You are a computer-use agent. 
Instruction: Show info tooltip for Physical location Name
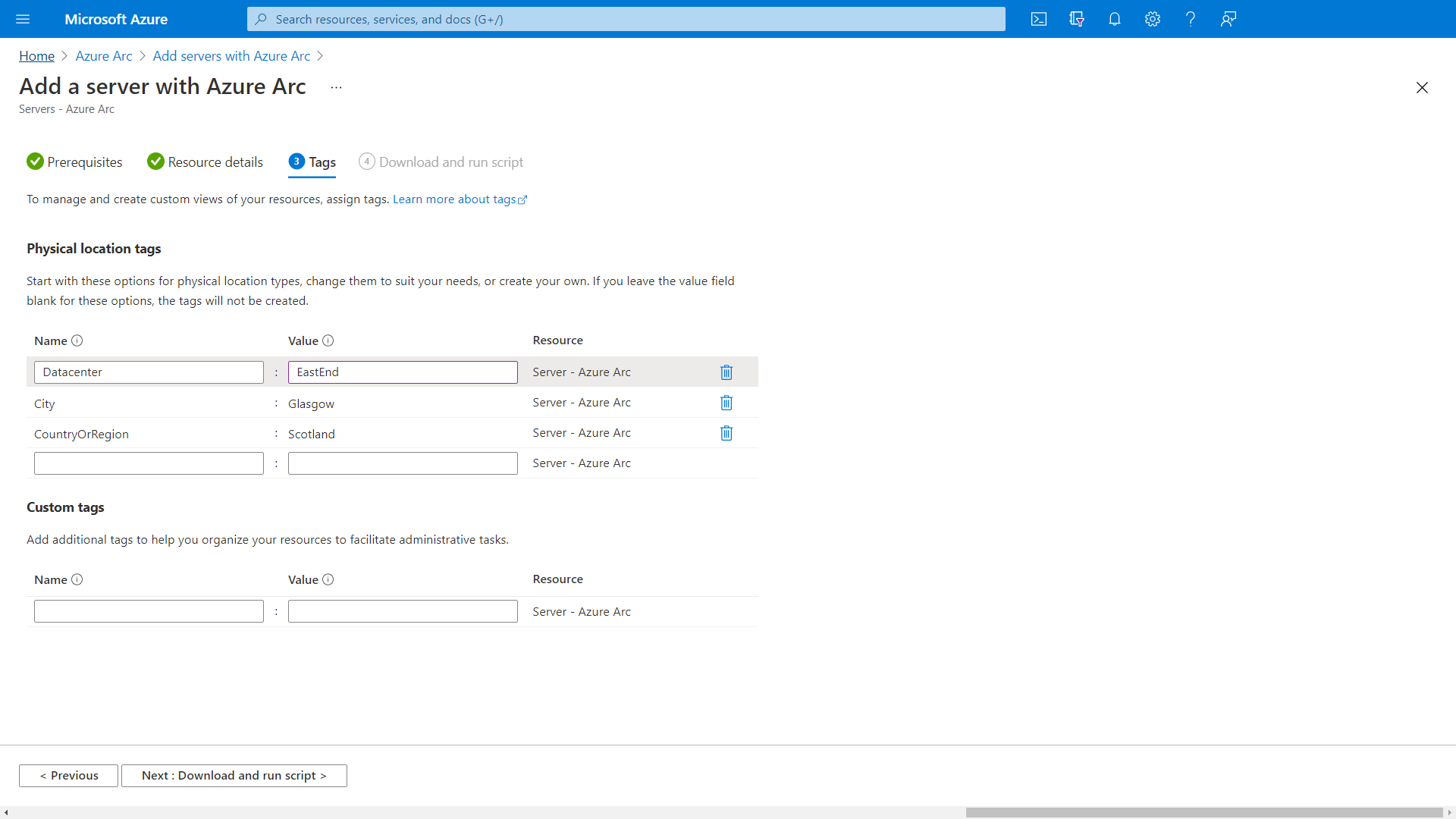[77, 341]
